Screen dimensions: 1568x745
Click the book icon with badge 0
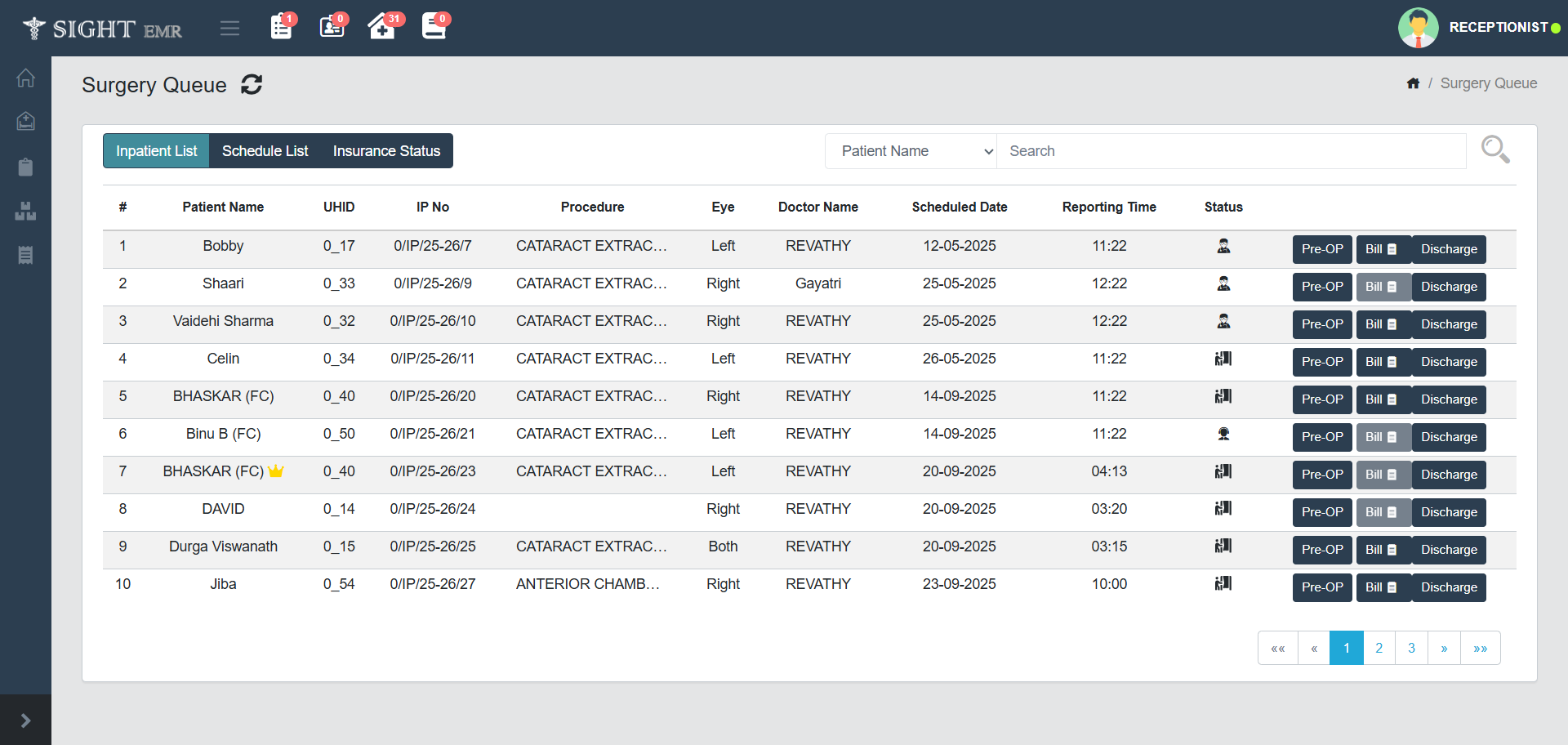(434, 27)
